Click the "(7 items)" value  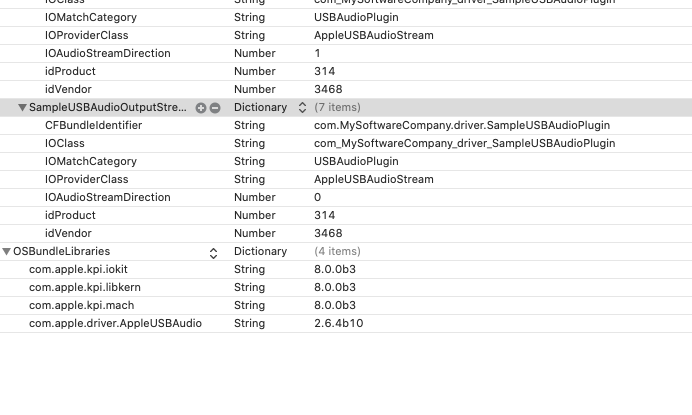coord(337,107)
